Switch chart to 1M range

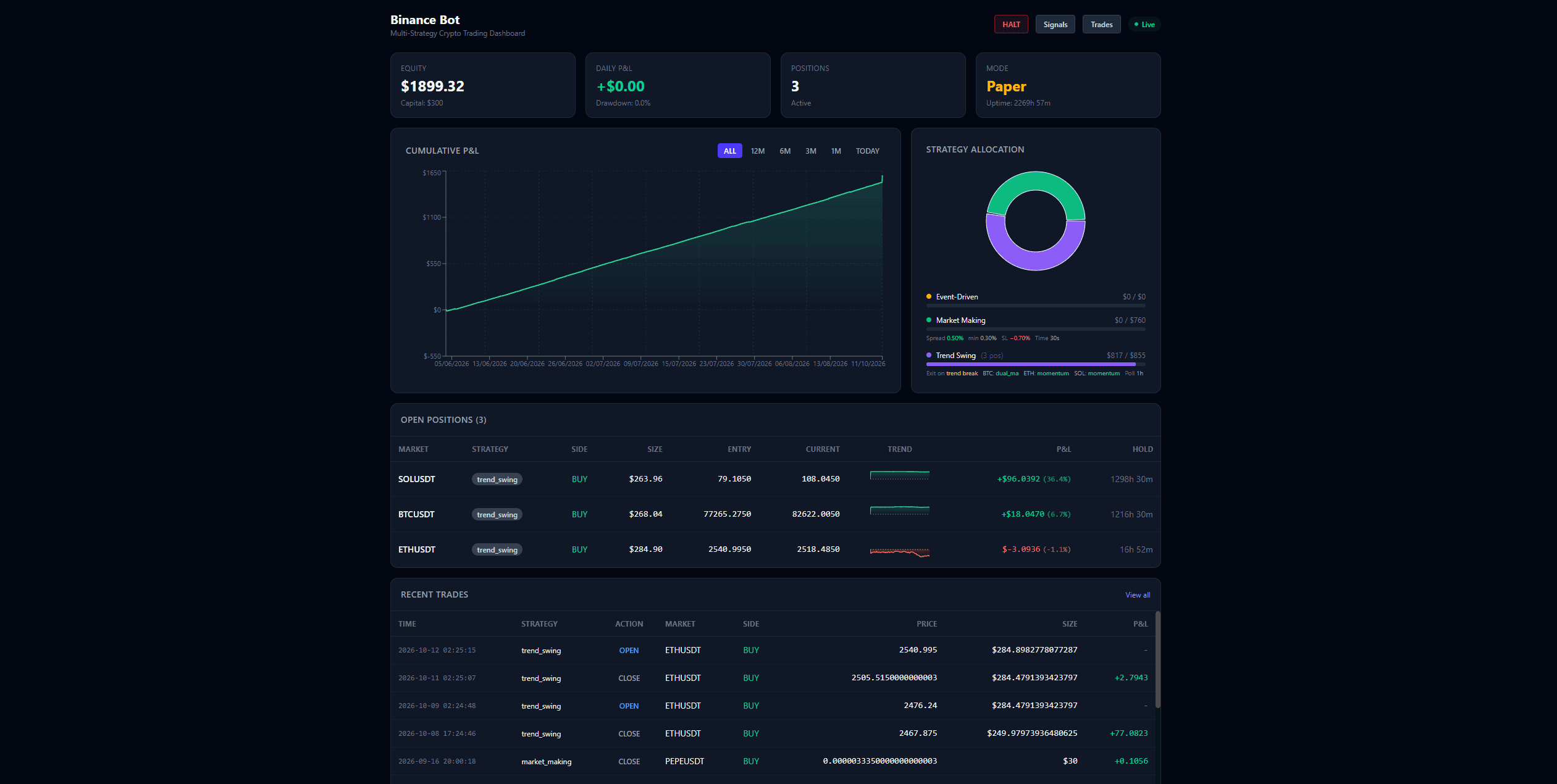click(x=836, y=151)
